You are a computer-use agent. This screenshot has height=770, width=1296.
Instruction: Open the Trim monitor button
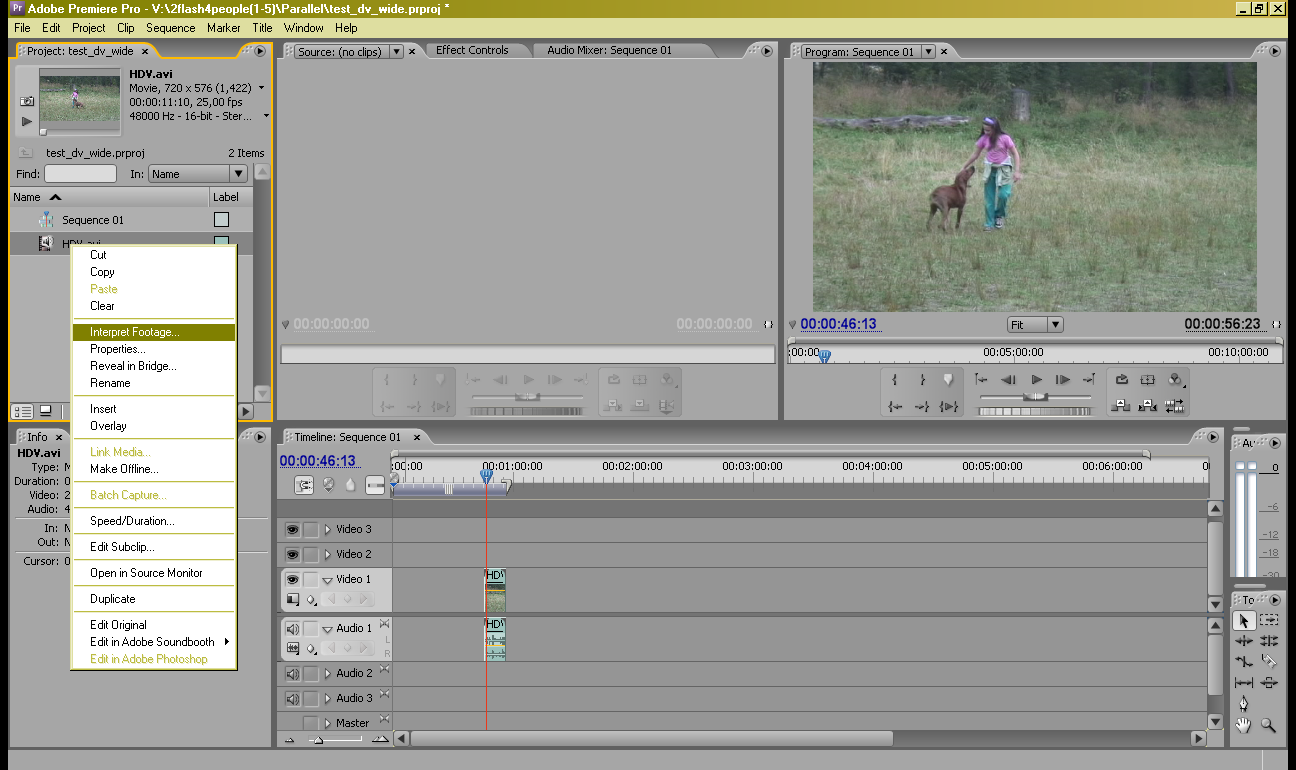1175,406
